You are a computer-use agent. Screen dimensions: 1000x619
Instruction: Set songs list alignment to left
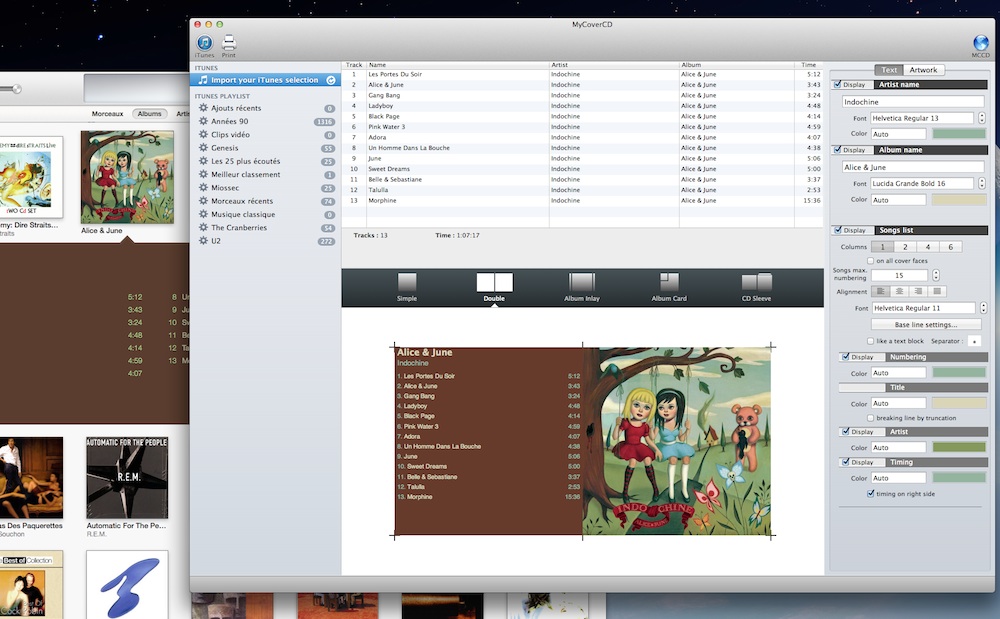[880, 291]
